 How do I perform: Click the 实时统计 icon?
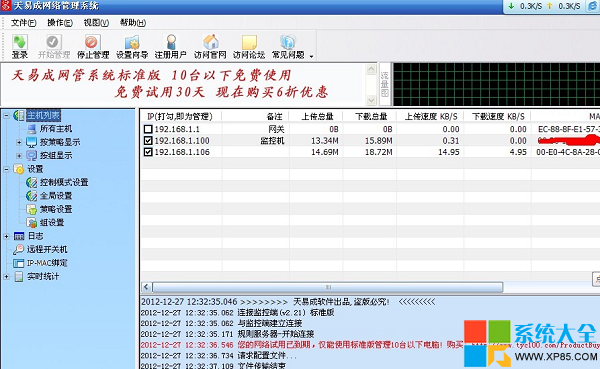point(19,276)
